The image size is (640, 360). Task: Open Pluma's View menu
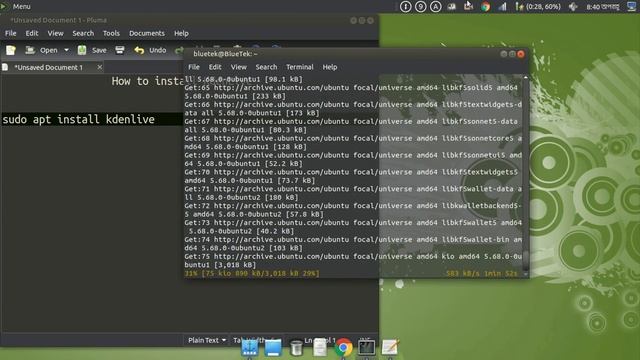pos(56,33)
